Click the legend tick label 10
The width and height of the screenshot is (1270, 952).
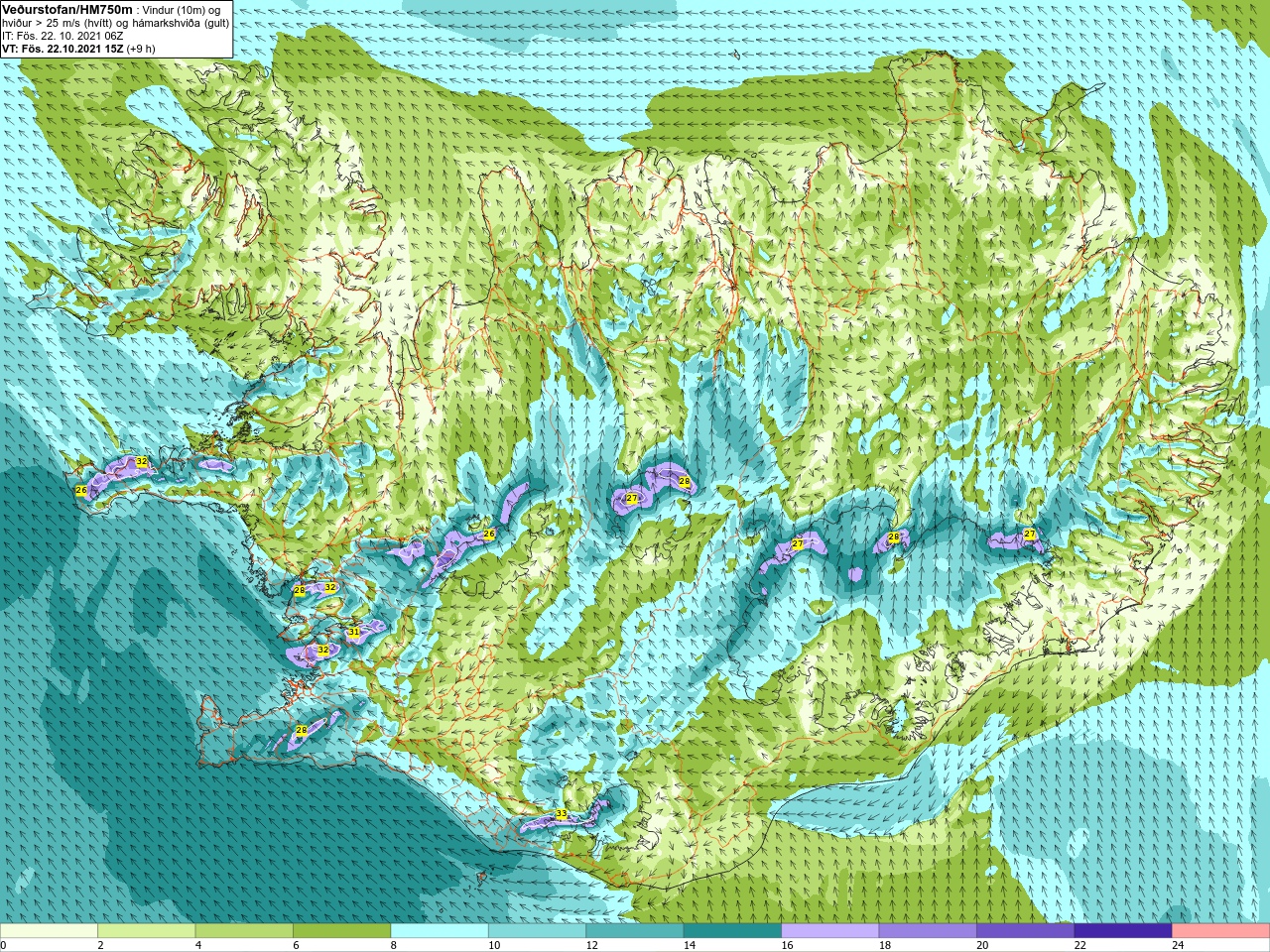[x=494, y=945]
